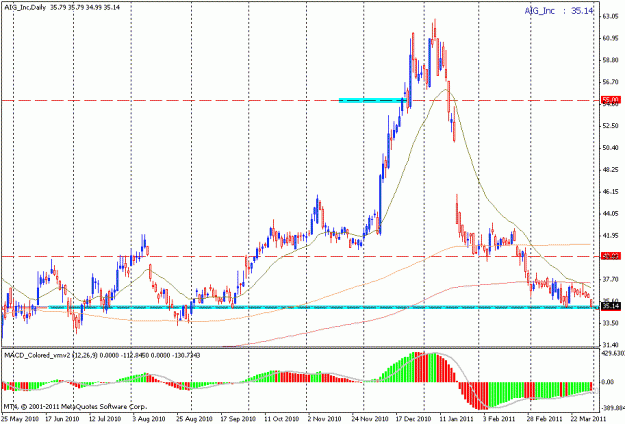Select the 52.50 price axis label
Viewport: 625px width, 424px height.
tap(611, 126)
